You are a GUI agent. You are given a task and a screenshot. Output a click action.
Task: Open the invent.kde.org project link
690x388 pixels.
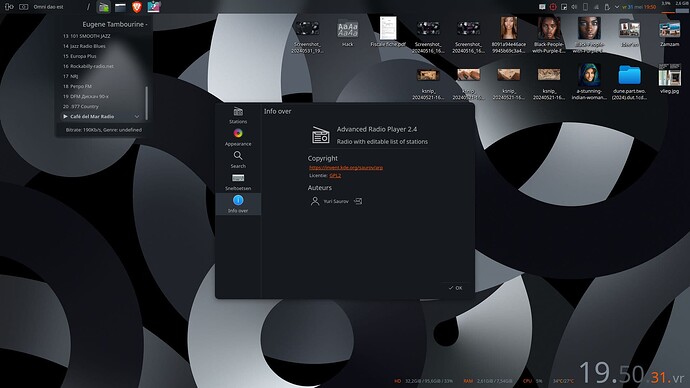[346, 168]
